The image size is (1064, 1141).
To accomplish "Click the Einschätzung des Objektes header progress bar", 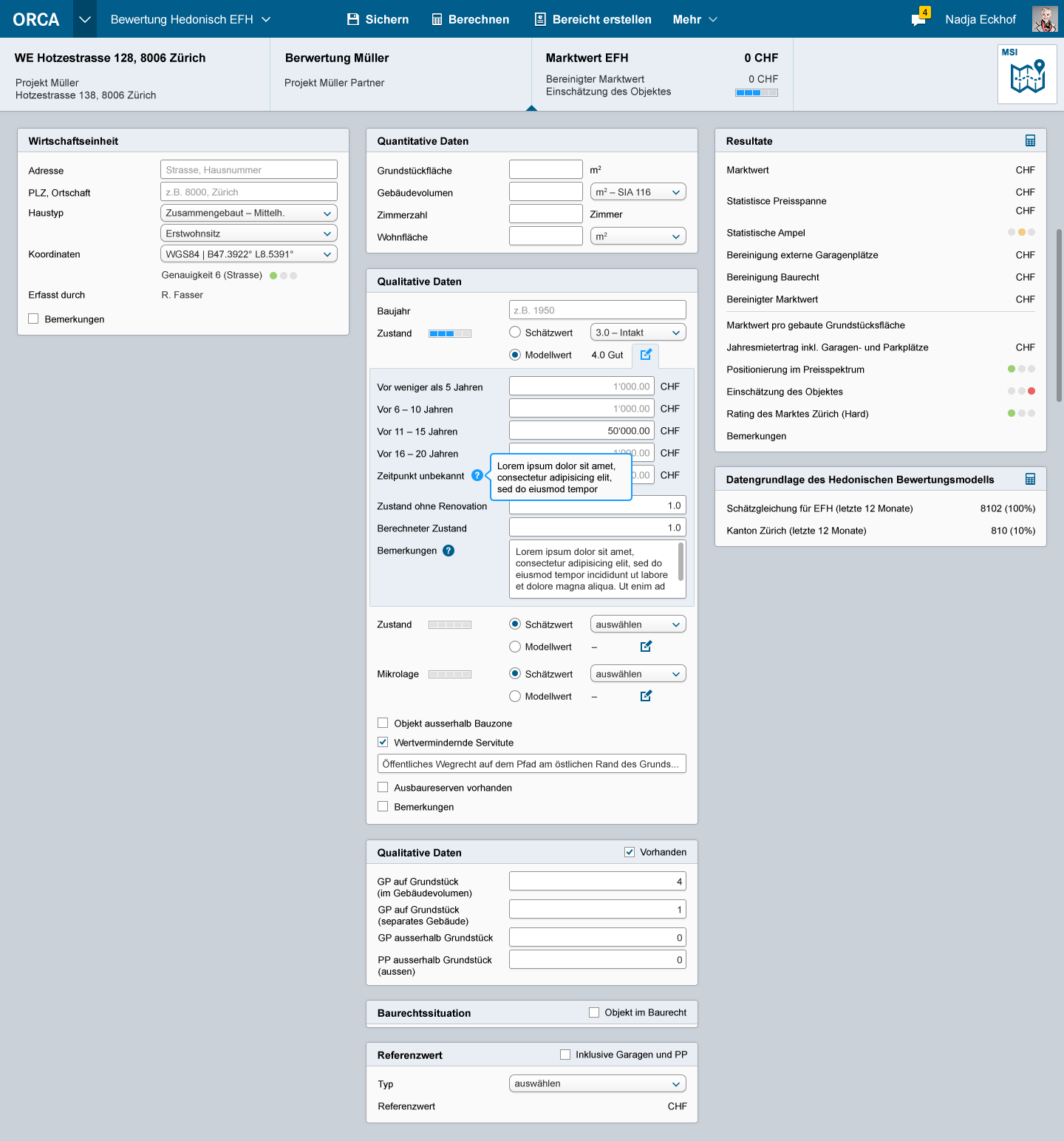I will (757, 92).
